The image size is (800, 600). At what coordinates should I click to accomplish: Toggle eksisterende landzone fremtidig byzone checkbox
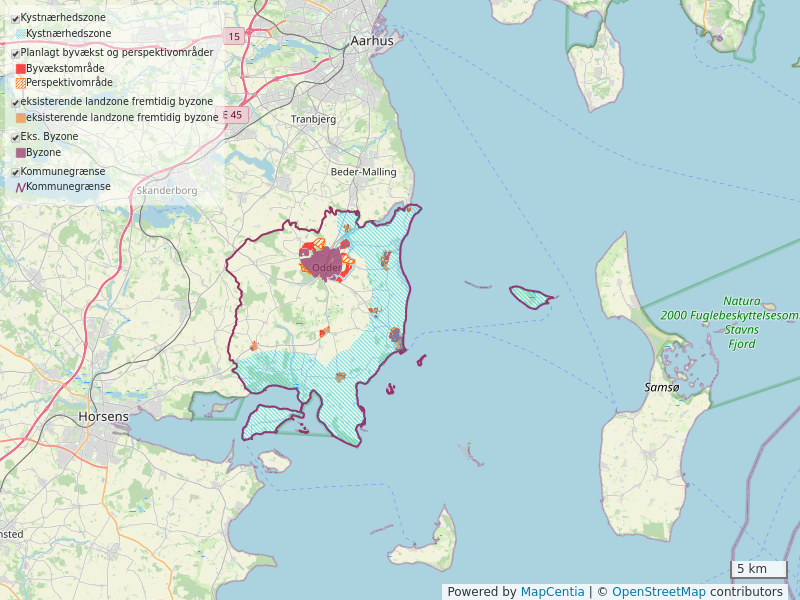pyautogui.click(x=15, y=103)
